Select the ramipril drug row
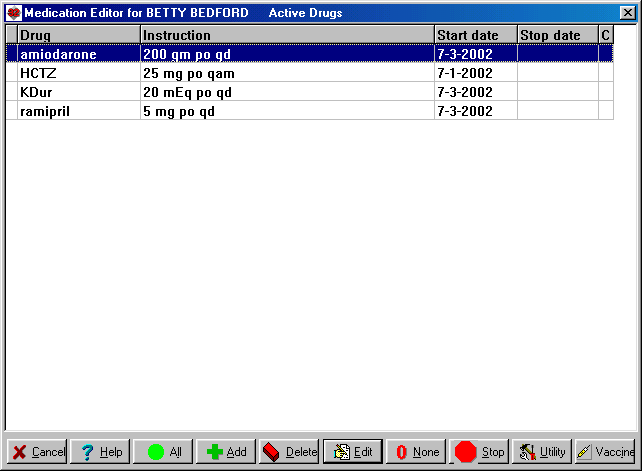This screenshot has width=642, height=471. click(310, 111)
